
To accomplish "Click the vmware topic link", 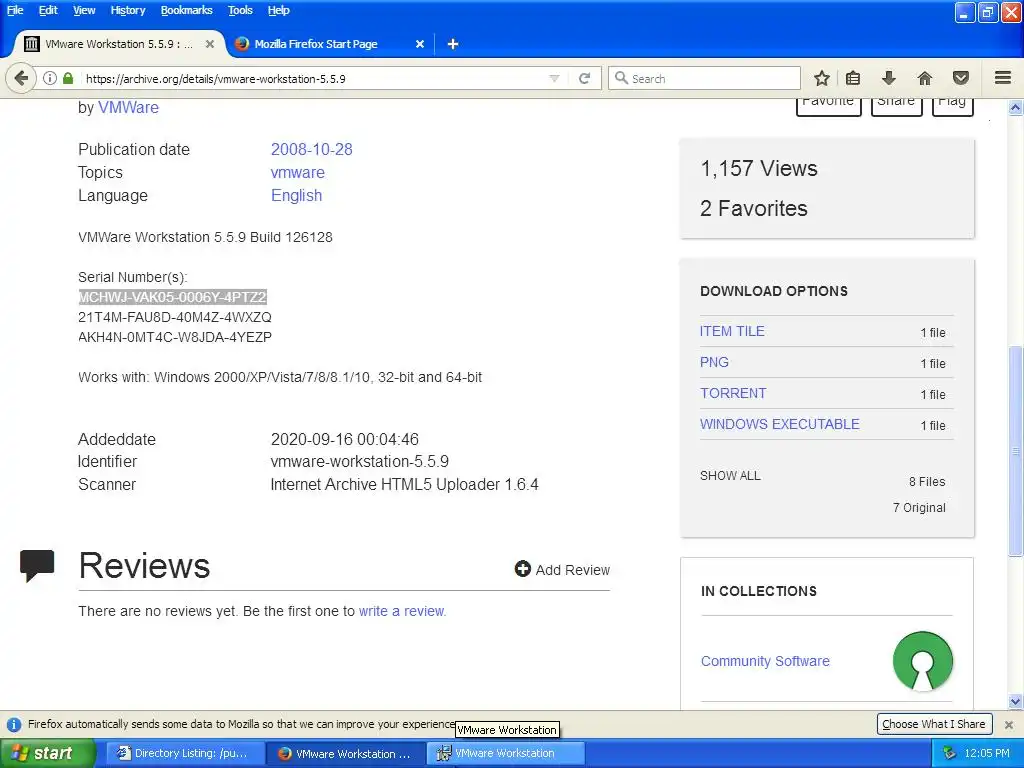I will click(297, 172).
